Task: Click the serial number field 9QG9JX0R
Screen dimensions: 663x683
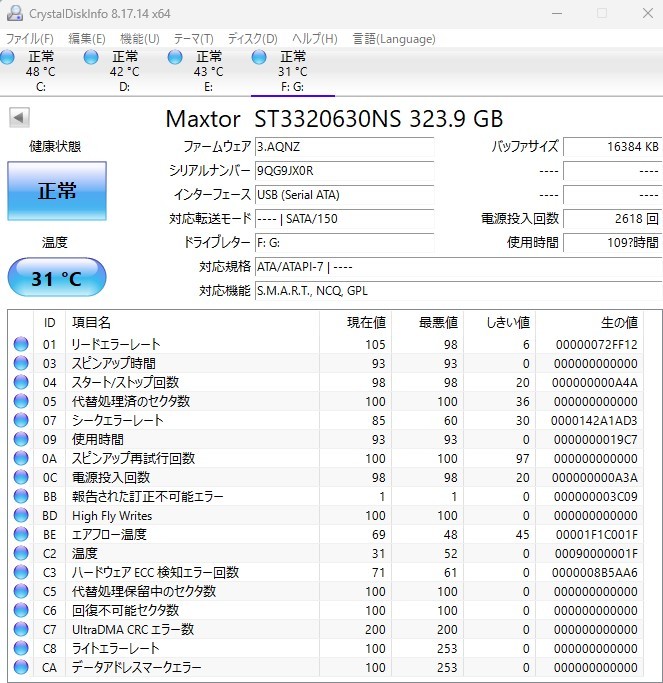Action: (343, 170)
